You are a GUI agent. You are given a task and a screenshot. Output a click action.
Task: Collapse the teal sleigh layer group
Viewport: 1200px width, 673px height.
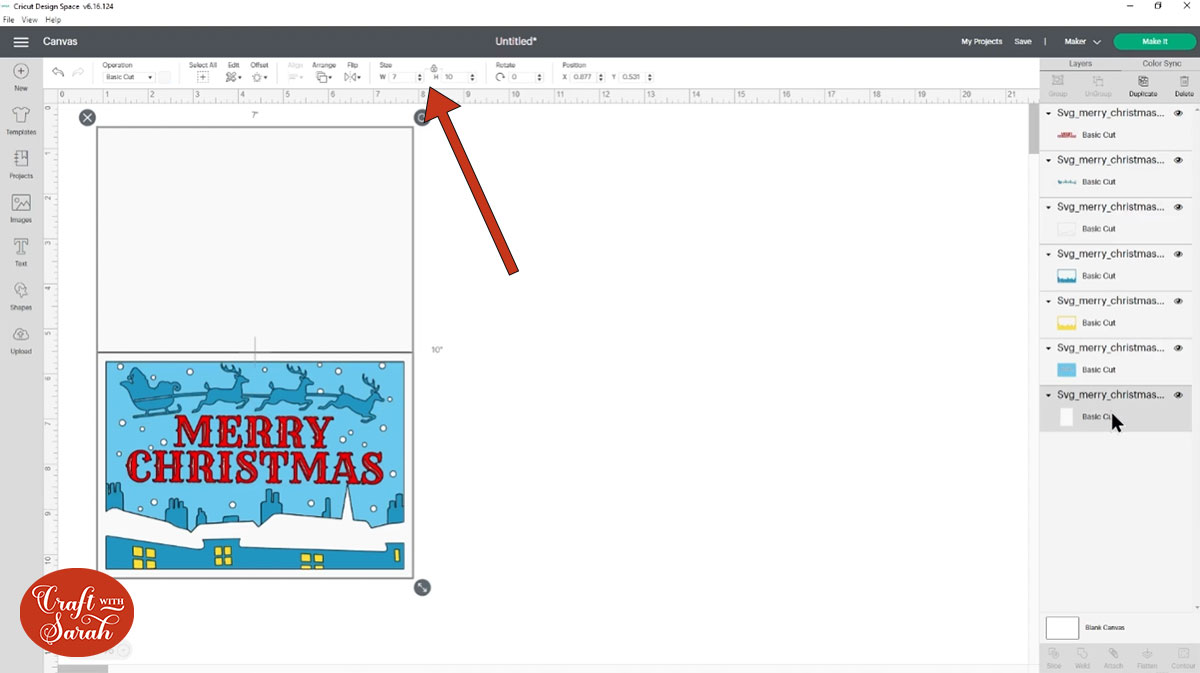pos(1049,160)
